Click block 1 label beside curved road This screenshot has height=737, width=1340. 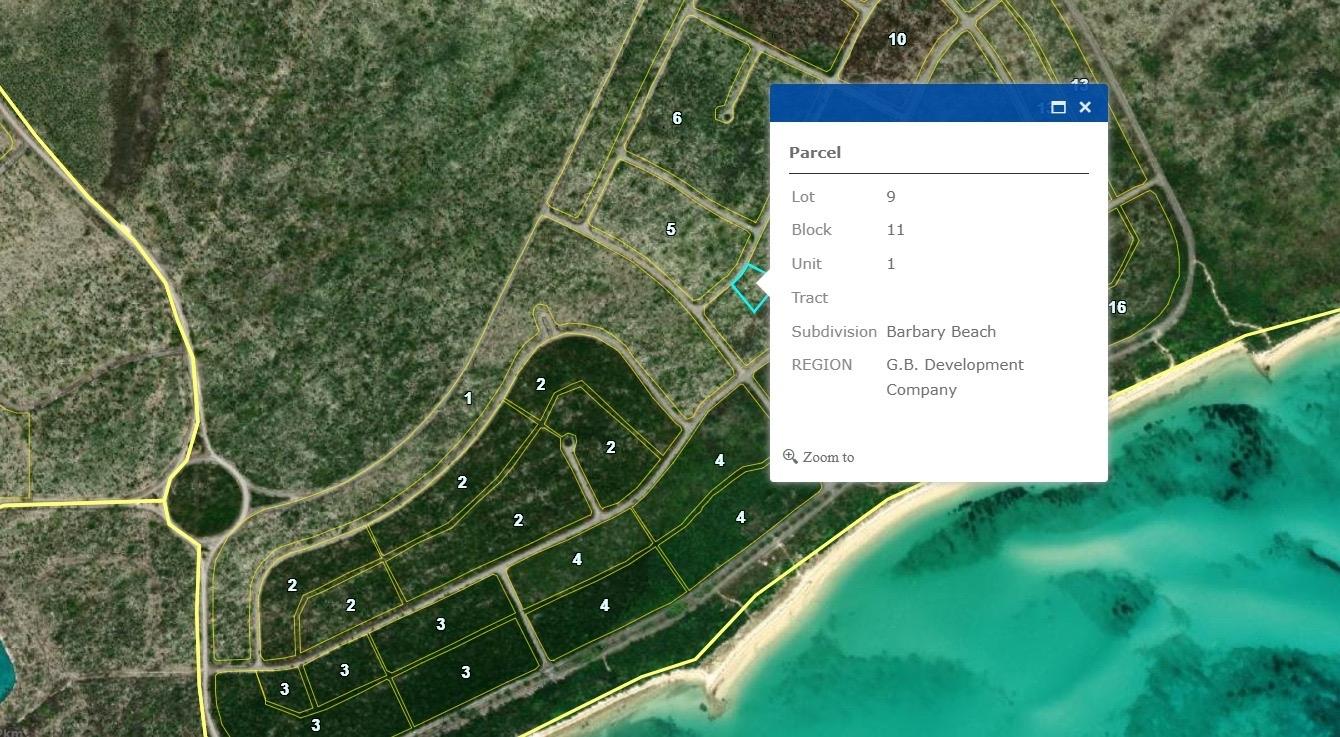click(468, 398)
